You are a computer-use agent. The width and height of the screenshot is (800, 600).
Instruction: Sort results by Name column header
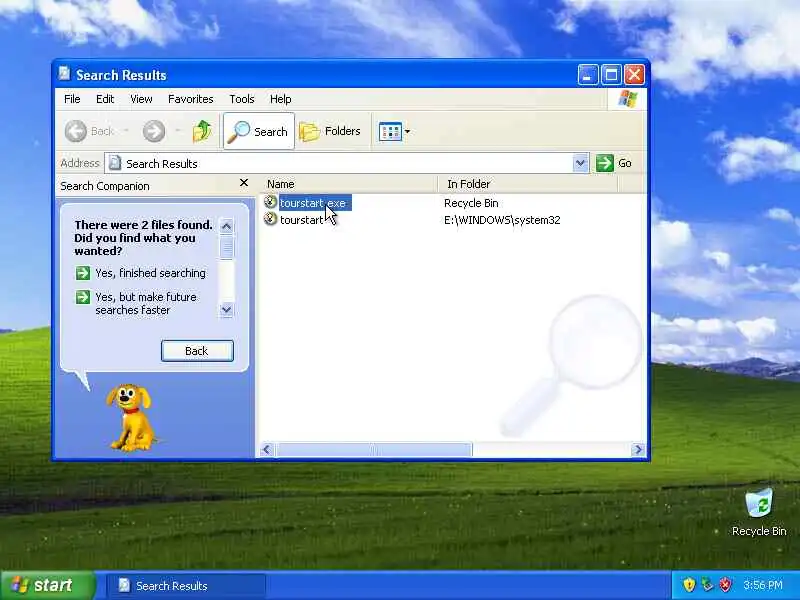pyautogui.click(x=349, y=184)
